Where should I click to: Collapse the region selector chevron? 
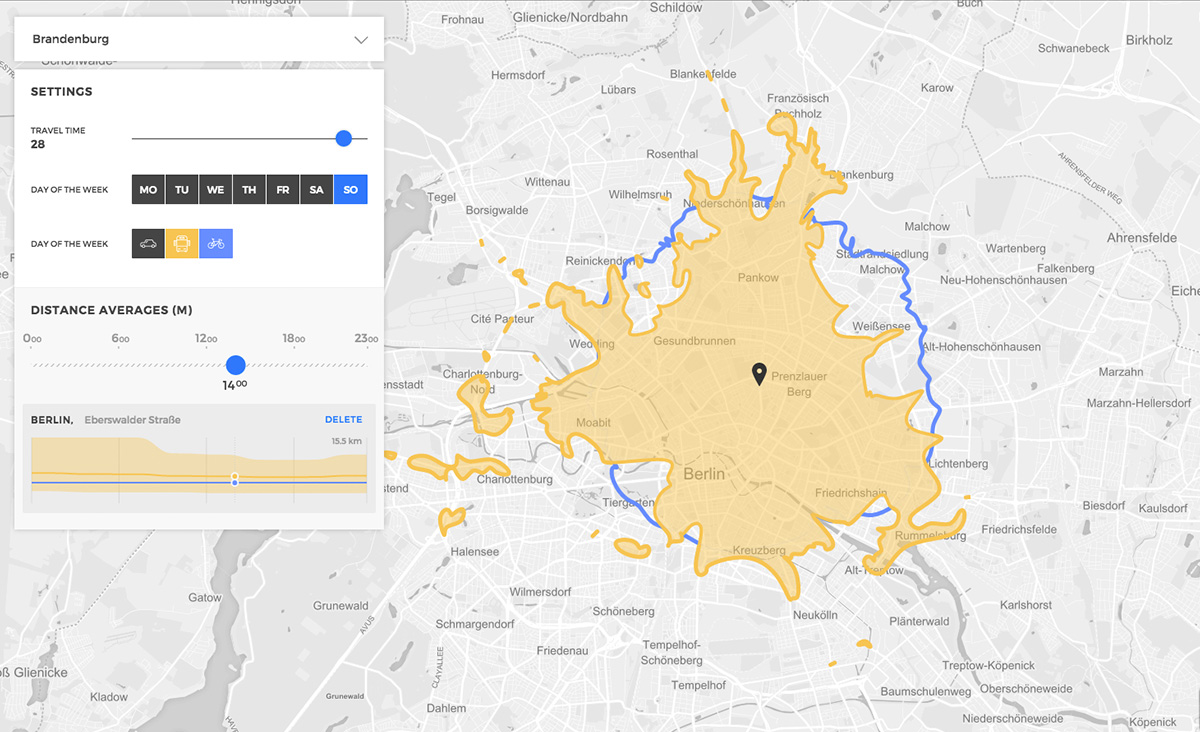click(x=362, y=39)
